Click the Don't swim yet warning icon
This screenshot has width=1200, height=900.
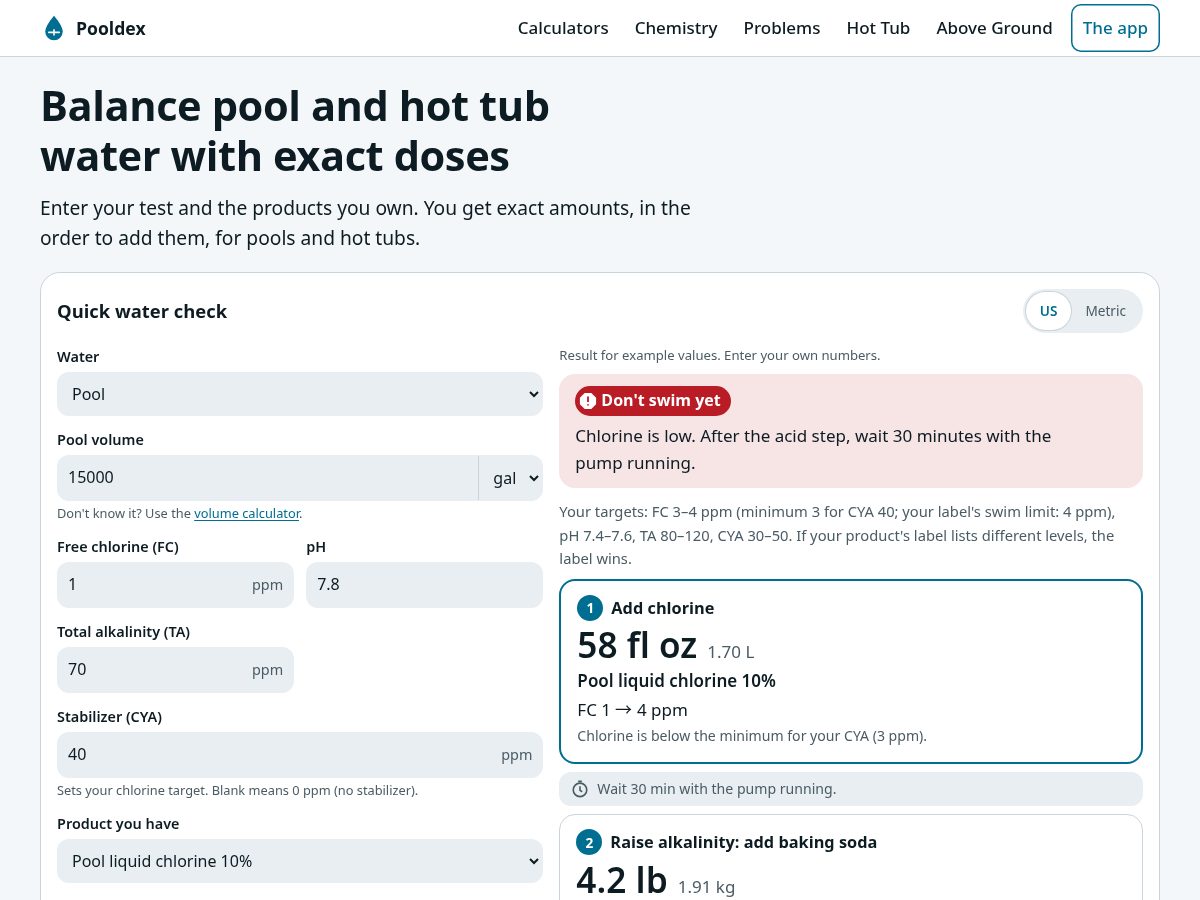coord(588,400)
